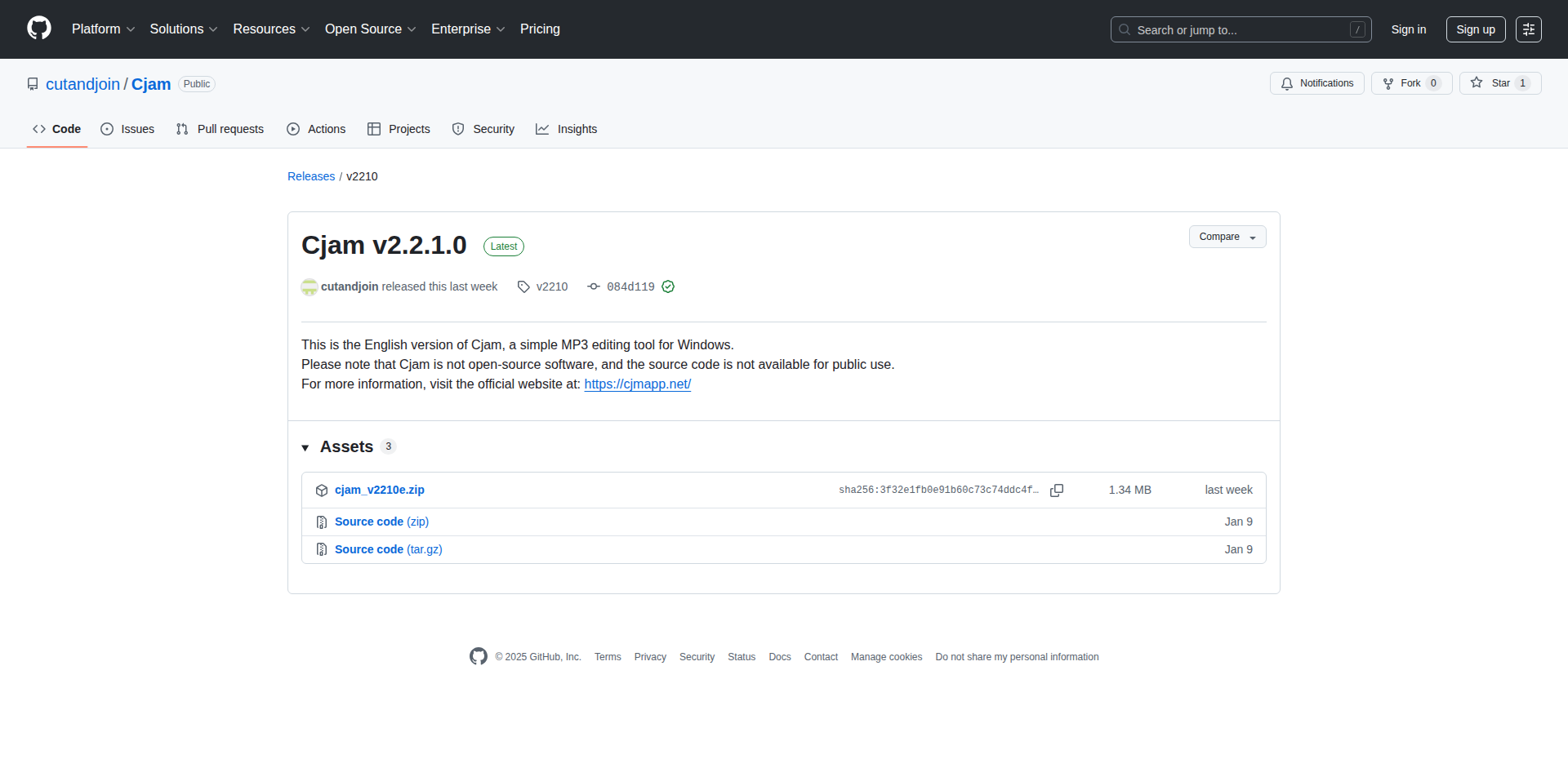Click Do not share my personal information
Screen dimensions: 1568x768
pos(1017,657)
